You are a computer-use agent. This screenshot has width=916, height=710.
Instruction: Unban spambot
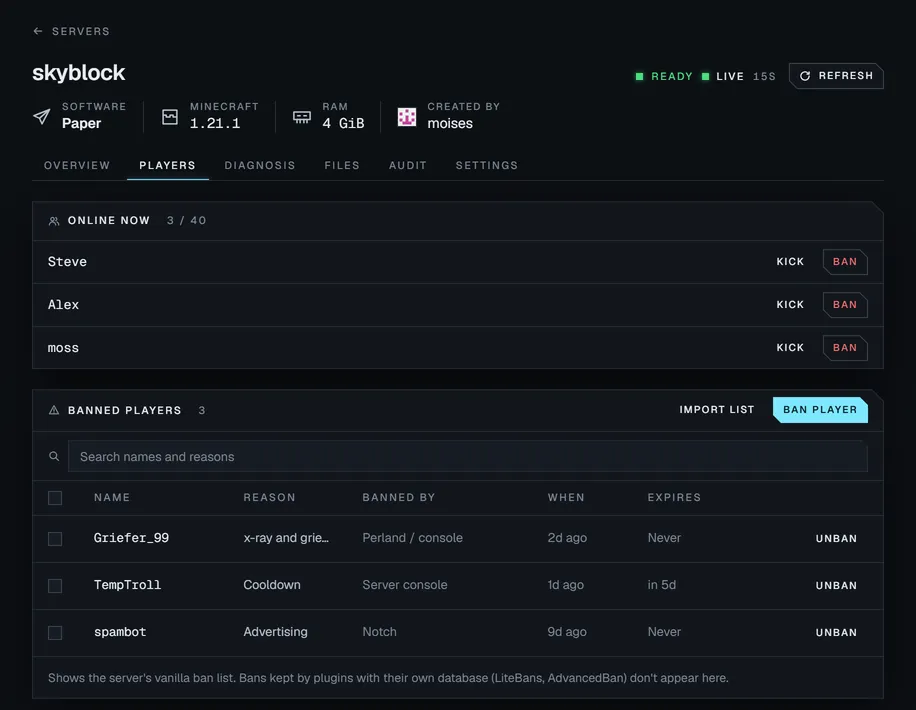[x=836, y=632]
